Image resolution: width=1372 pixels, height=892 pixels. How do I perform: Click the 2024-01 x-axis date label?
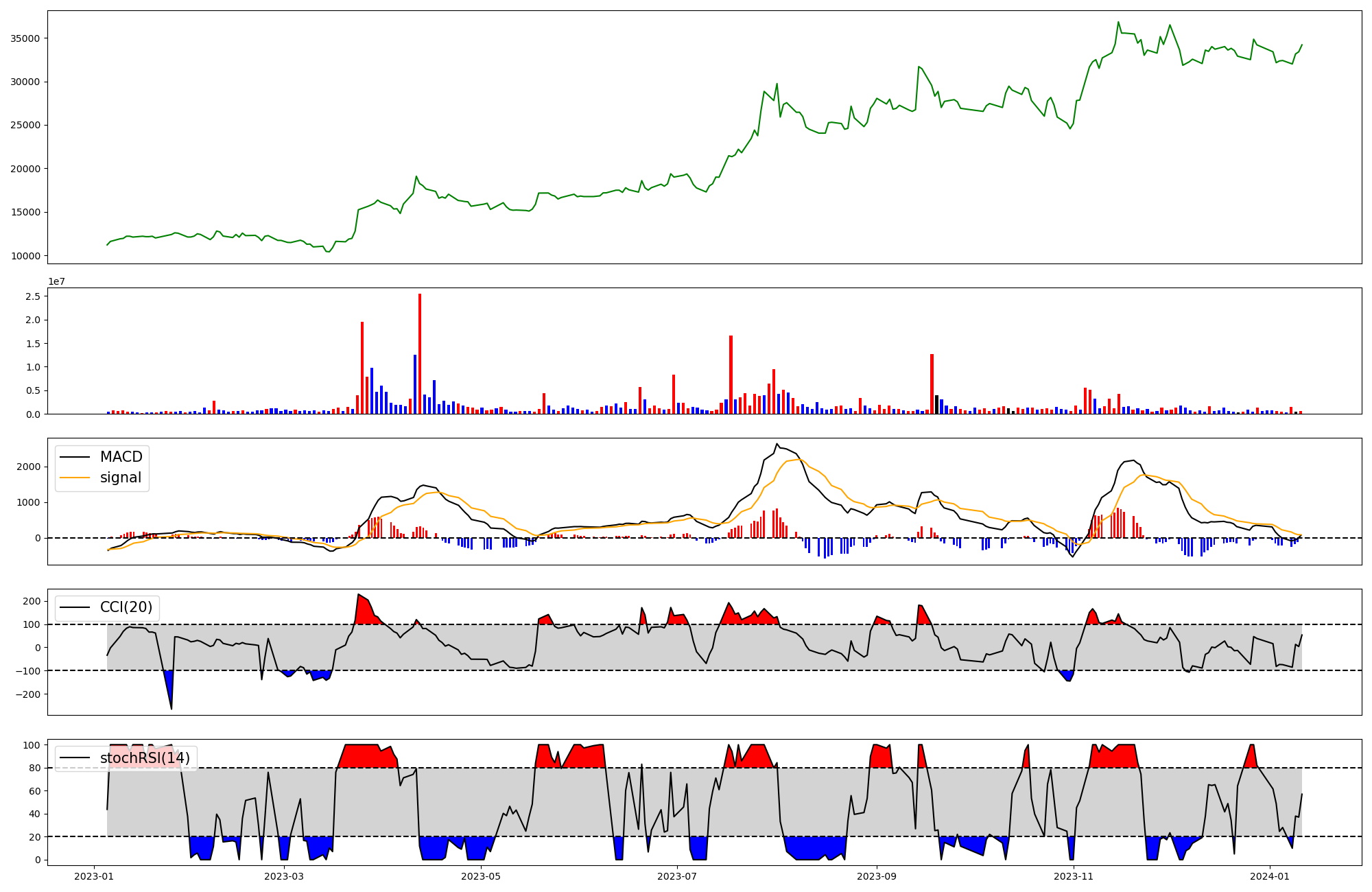(x=1270, y=876)
